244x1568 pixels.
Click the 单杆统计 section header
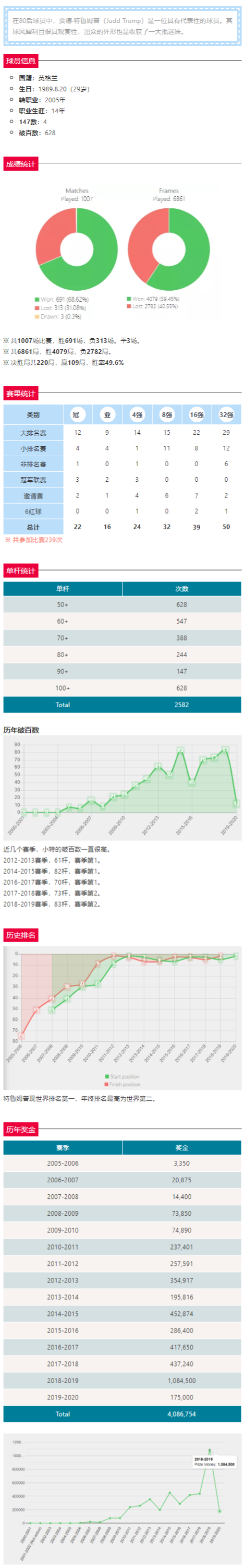tap(21, 571)
